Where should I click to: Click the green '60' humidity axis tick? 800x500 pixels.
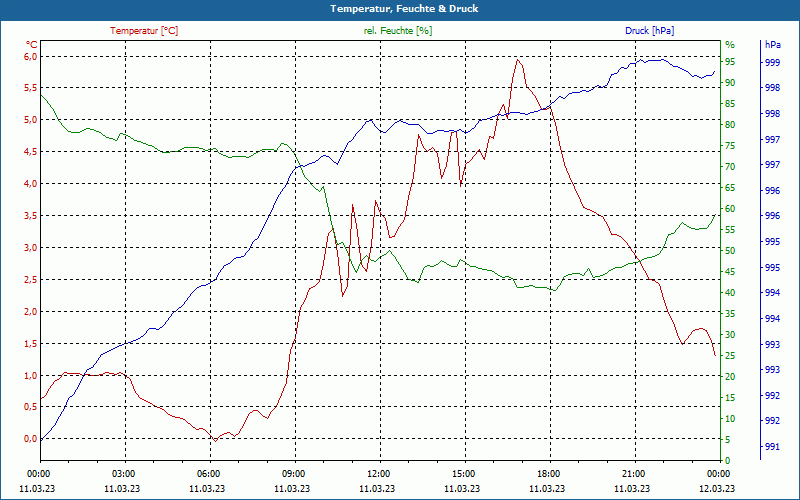730,209
